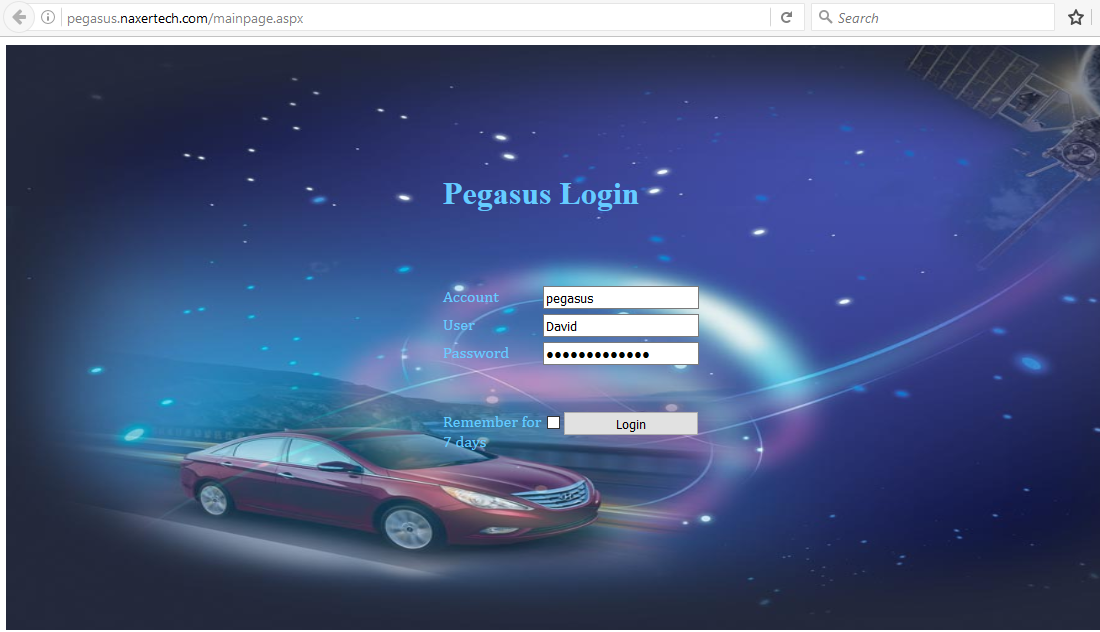This screenshot has height=632, width=1100.
Task: Enable the Remember for 7 days checkbox
Action: [x=554, y=422]
